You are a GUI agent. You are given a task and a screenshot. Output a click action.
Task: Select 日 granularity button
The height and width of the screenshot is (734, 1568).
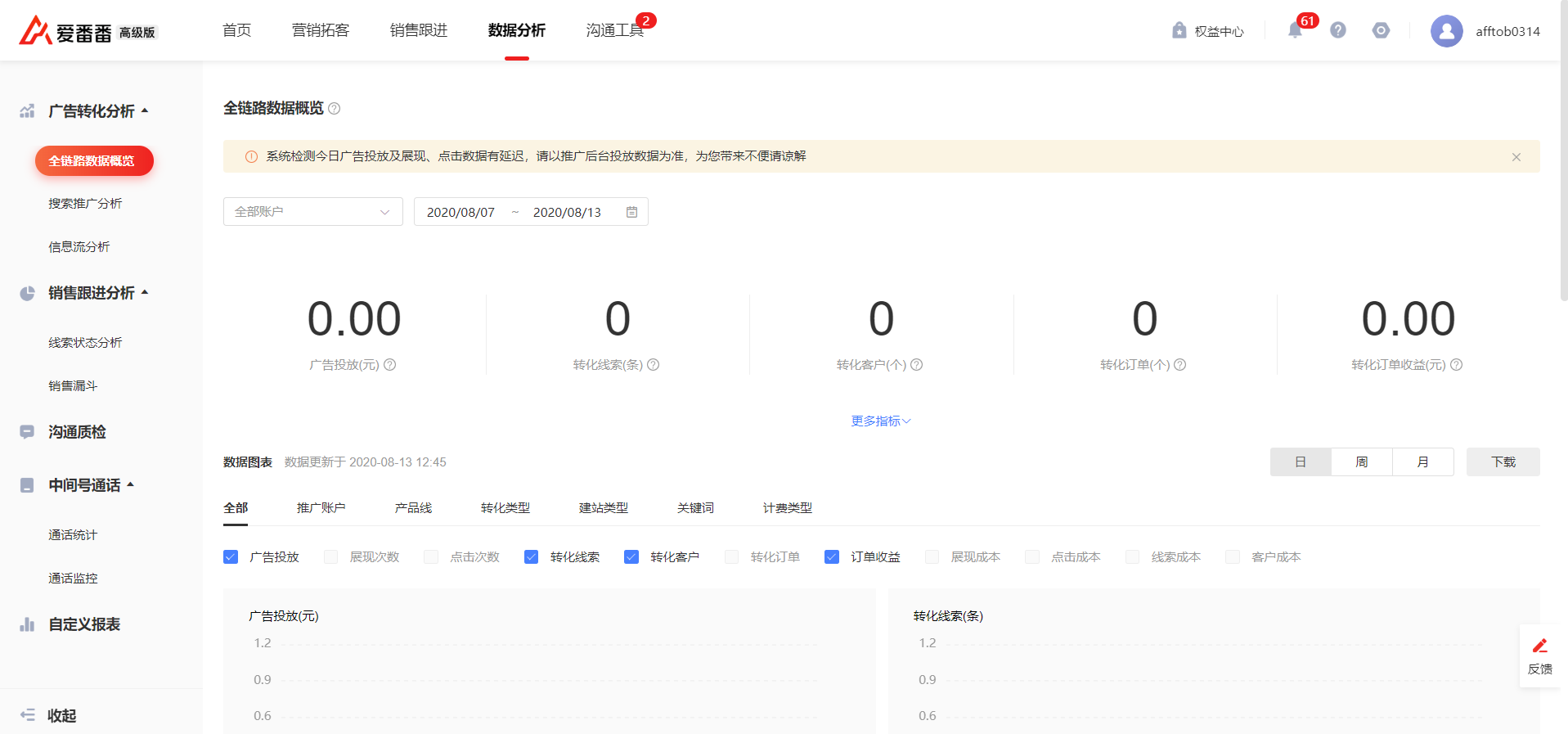[x=1301, y=462]
